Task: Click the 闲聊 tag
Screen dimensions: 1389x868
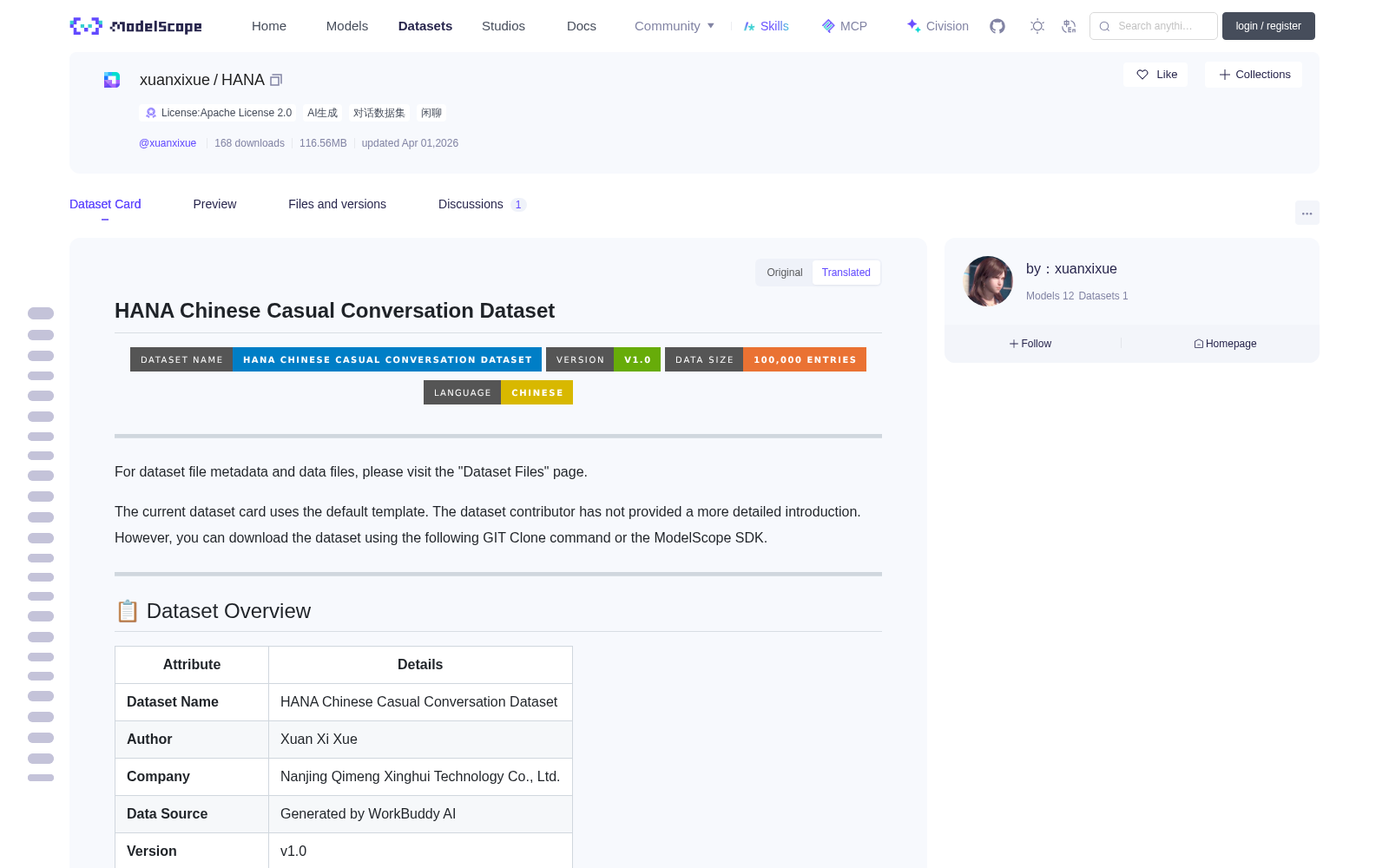Action: (431, 113)
